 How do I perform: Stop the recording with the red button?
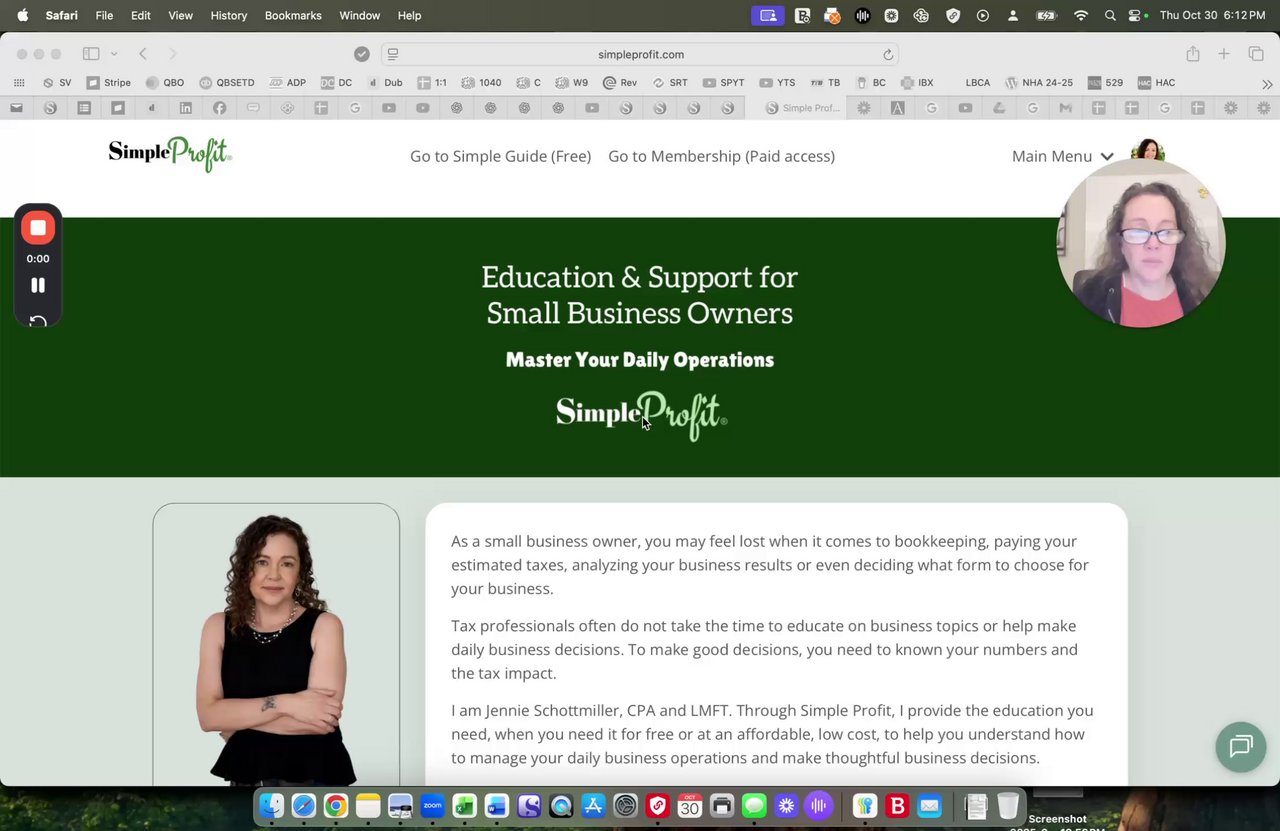tap(38, 228)
